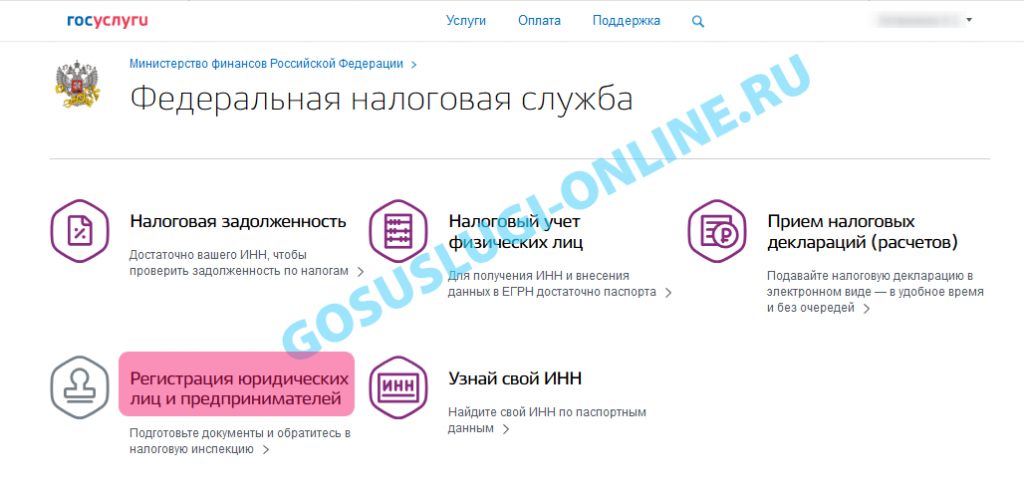
Task: Open Регистрация юридических лиц и предпринимателей
Action: click(239, 388)
